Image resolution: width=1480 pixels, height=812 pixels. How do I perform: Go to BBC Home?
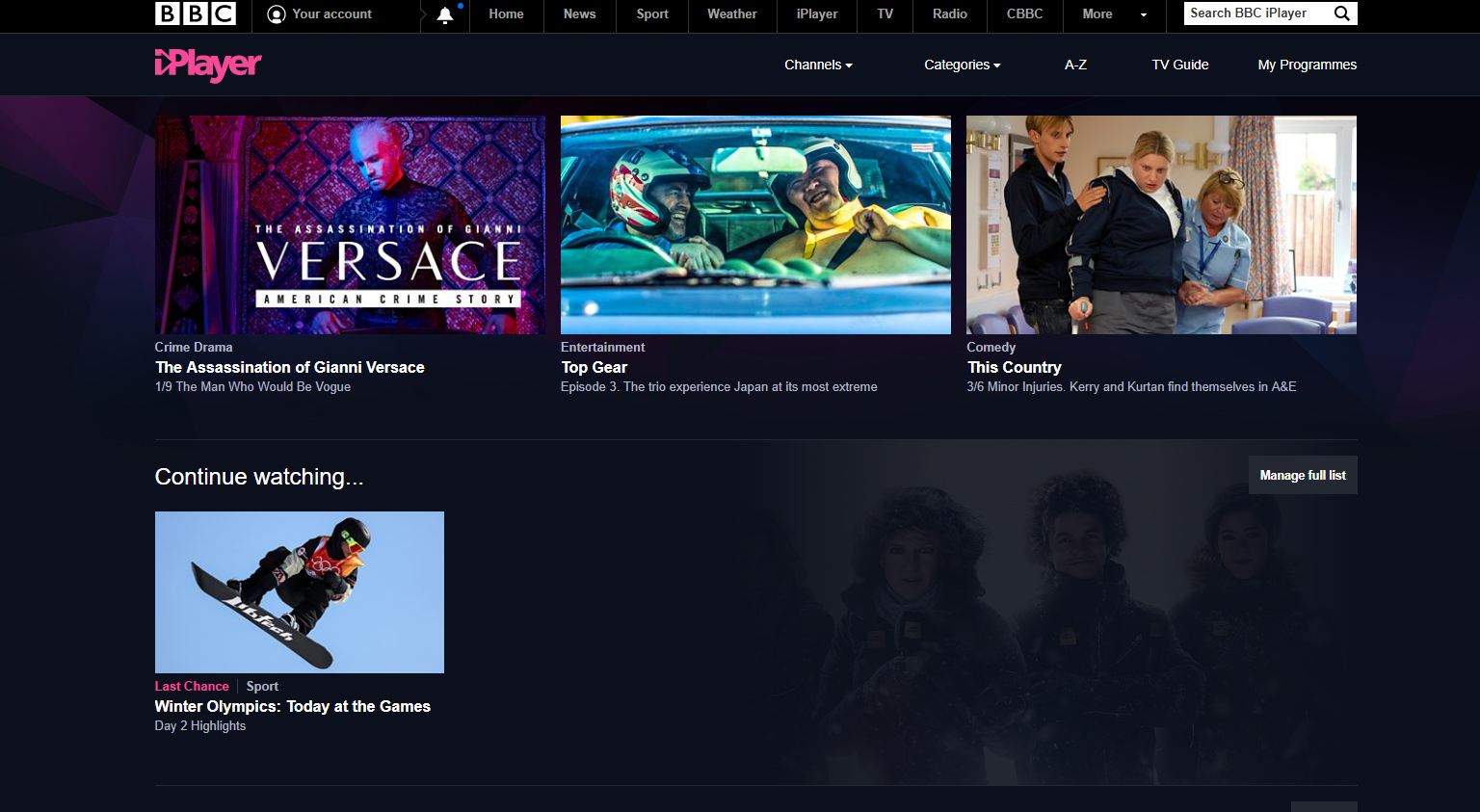[x=506, y=14]
